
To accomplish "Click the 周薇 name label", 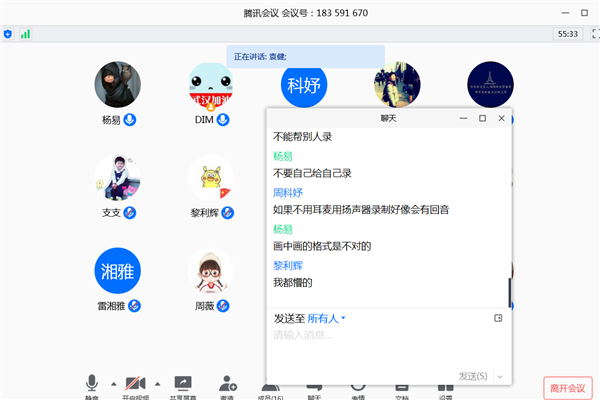I will 204,306.
